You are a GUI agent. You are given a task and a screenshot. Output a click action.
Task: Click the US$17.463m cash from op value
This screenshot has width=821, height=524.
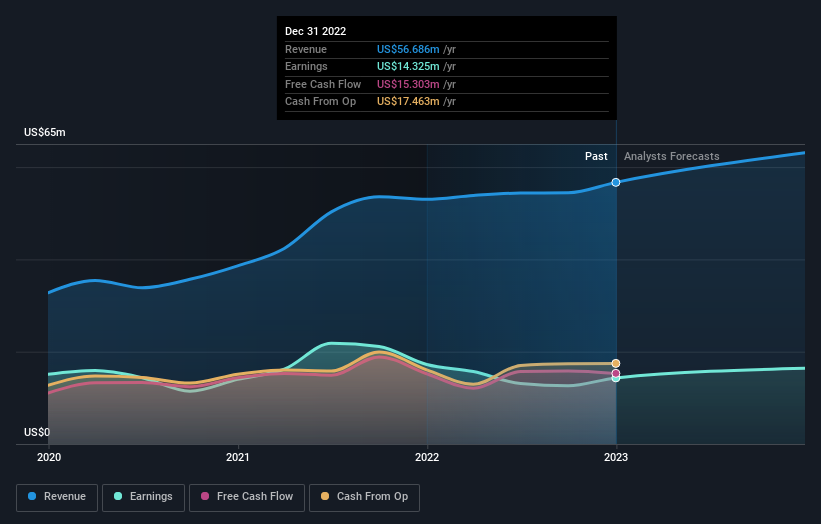coord(408,102)
